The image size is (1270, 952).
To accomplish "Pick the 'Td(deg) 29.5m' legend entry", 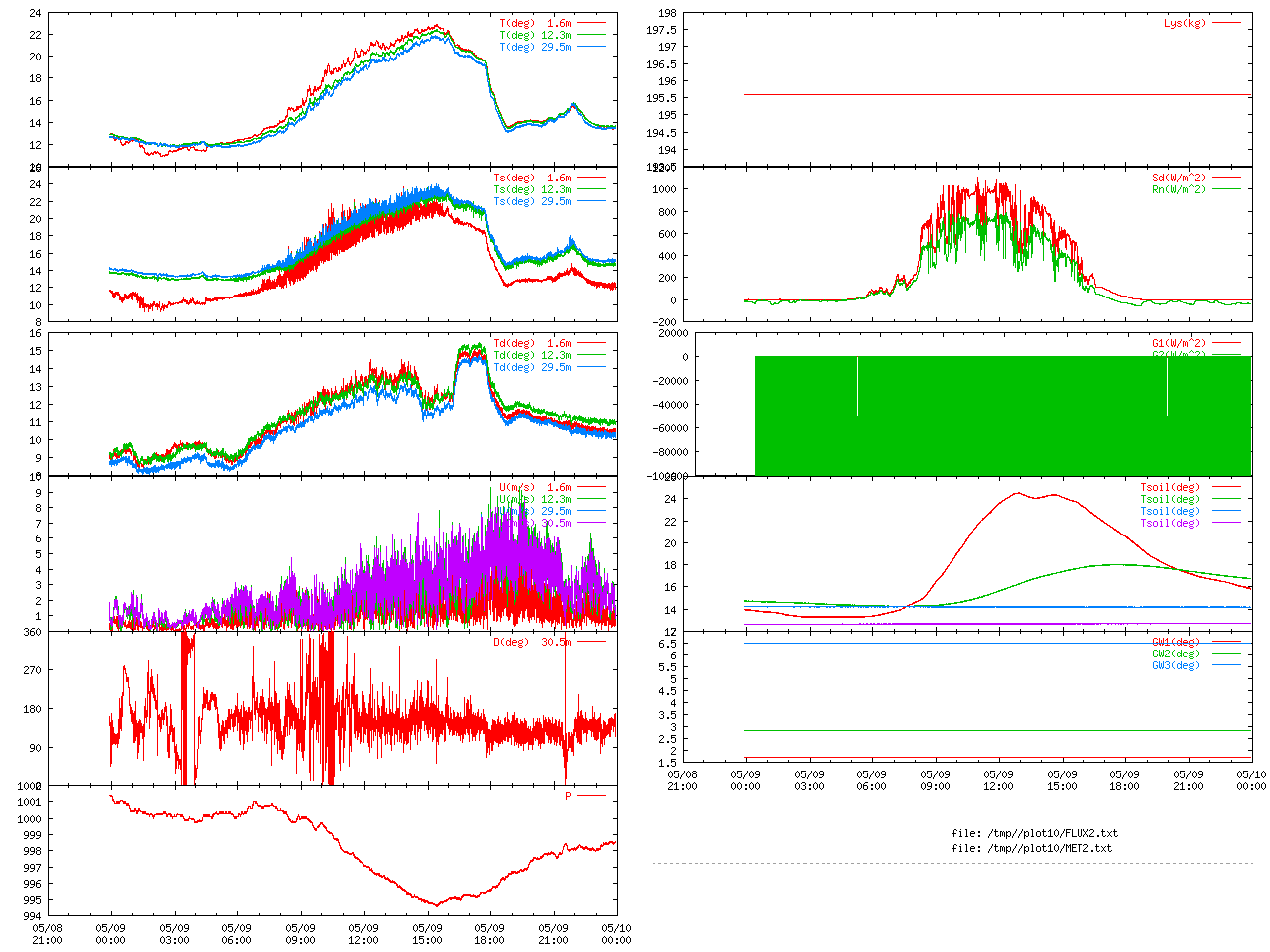I will click(549, 368).
